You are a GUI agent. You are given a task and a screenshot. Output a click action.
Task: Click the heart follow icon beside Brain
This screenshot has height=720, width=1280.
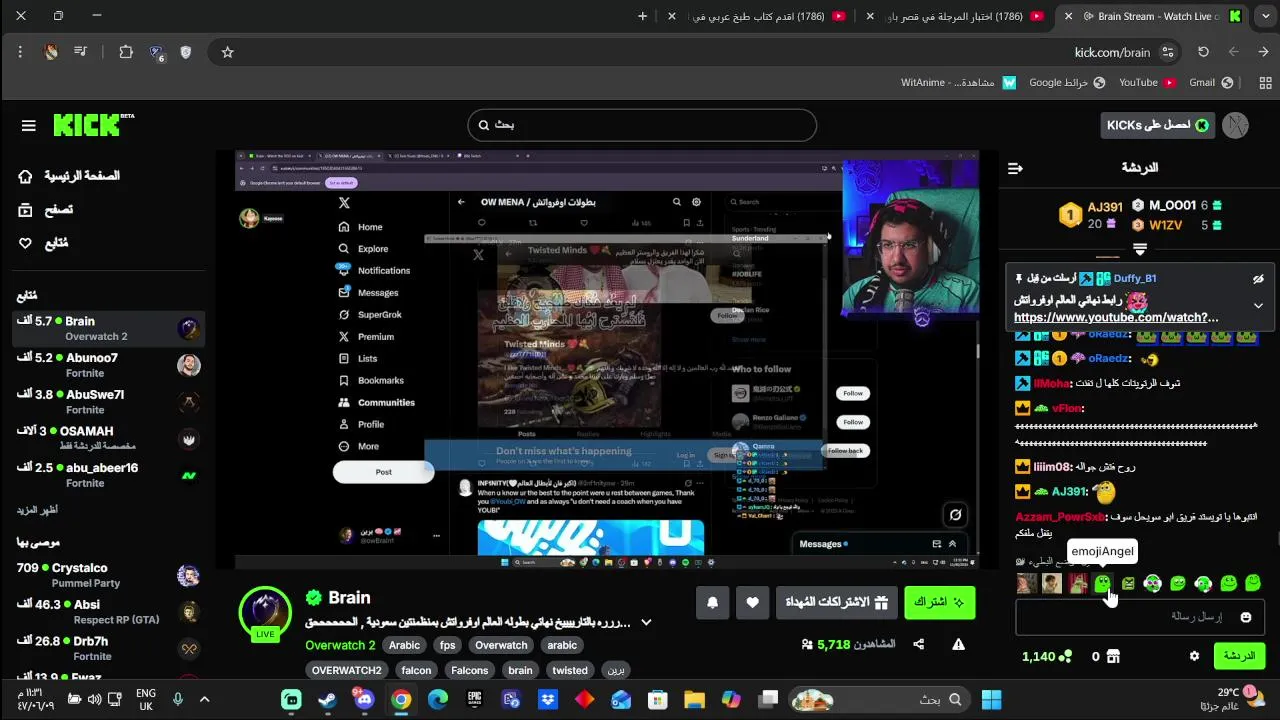(x=752, y=602)
